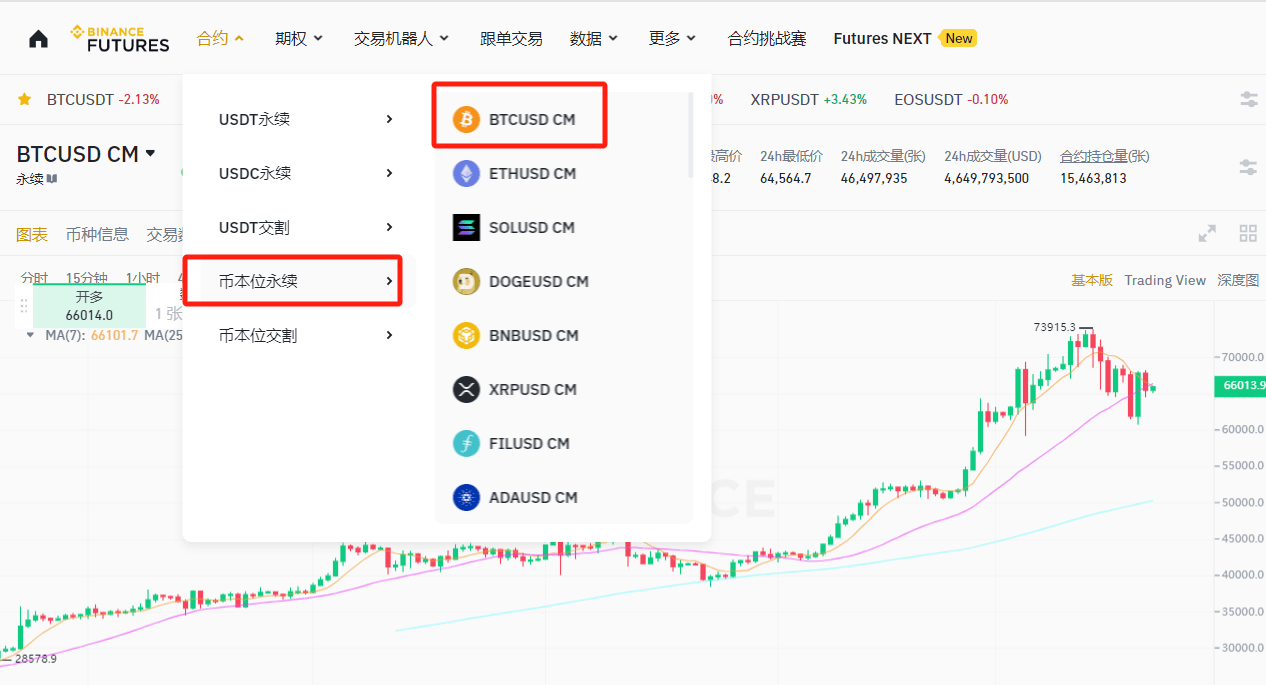Image resolution: width=1266 pixels, height=685 pixels.
Task: Select the 分时 interval
Action: coord(33,278)
